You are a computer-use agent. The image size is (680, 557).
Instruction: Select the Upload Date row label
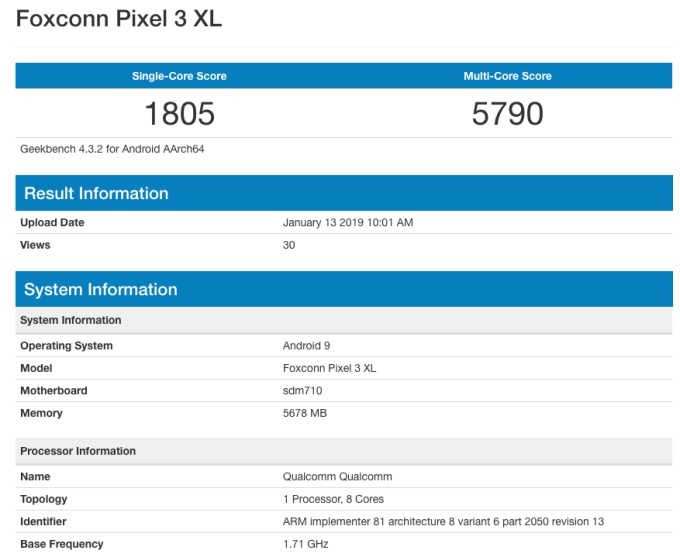52,222
